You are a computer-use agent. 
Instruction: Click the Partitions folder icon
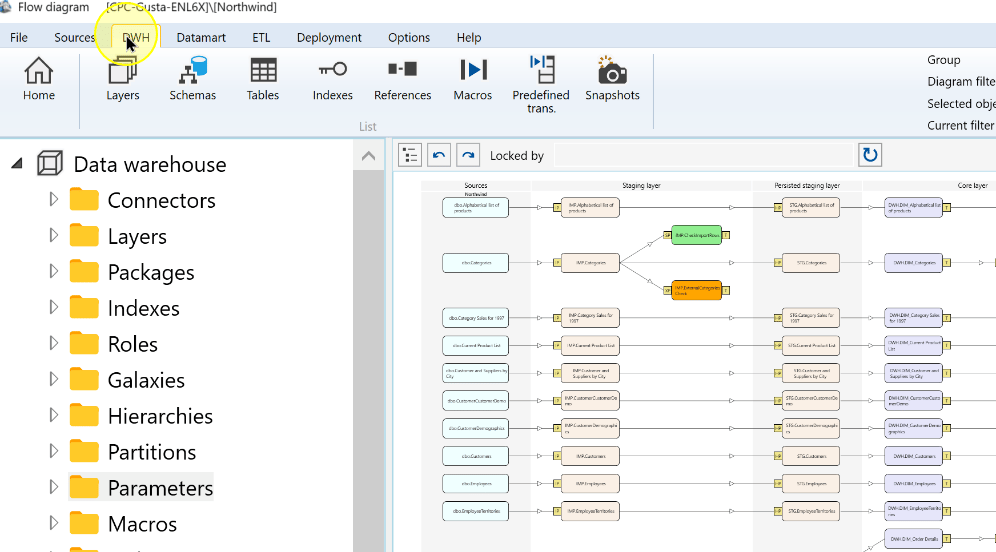tap(84, 451)
